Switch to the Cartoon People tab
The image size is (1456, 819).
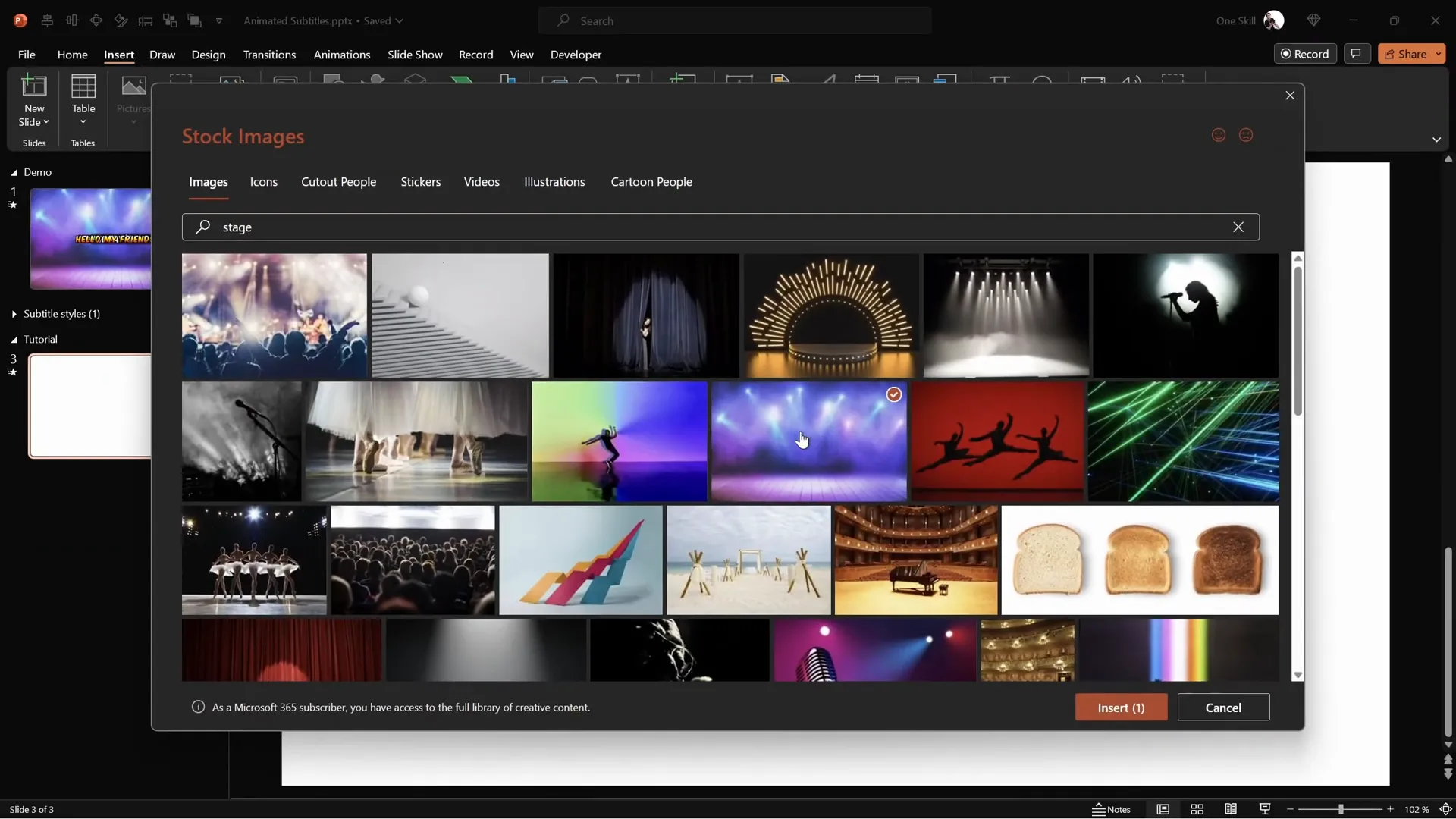pyautogui.click(x=651, y=182)
